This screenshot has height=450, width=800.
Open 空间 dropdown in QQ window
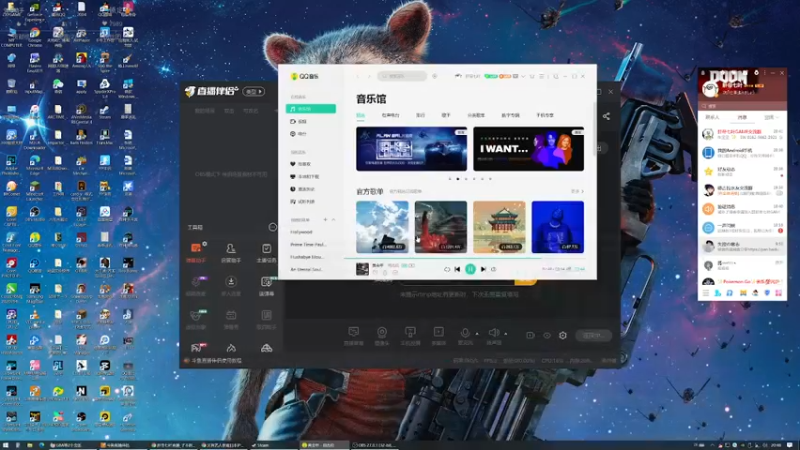(771, 117)
